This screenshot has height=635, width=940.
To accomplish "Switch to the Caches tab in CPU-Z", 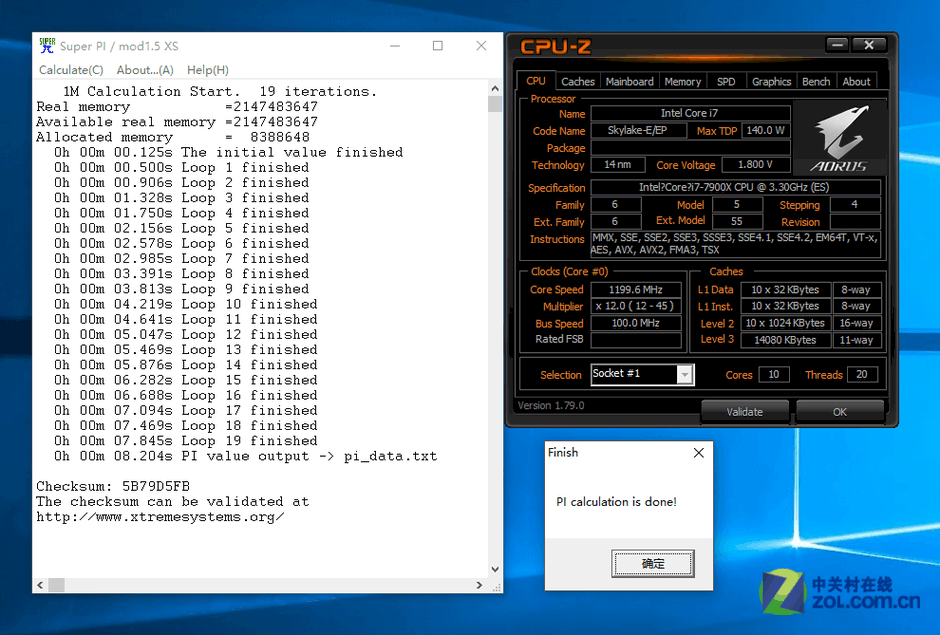I will pos(578,82).
